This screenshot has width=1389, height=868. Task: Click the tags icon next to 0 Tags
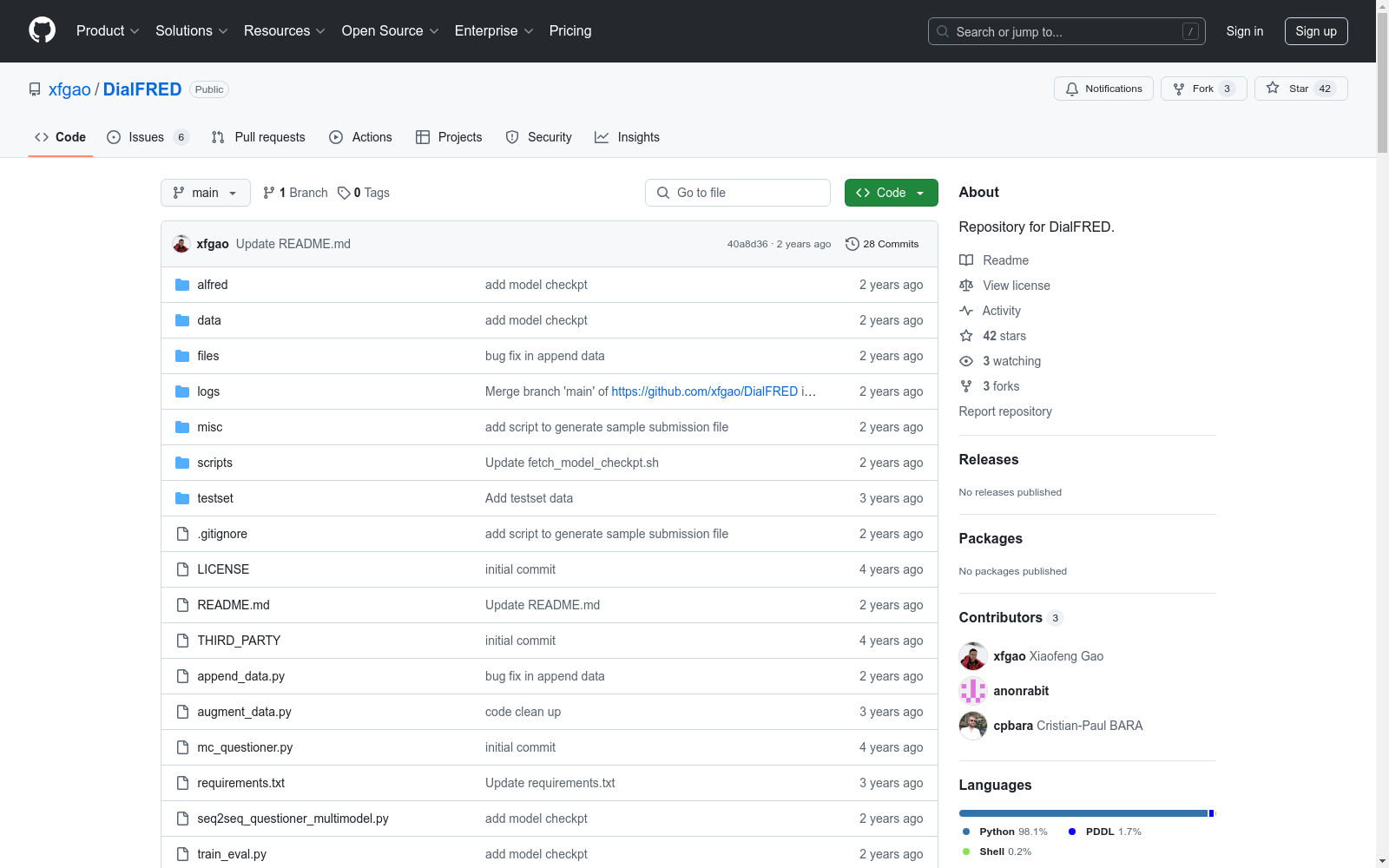[x=344, y=193]
